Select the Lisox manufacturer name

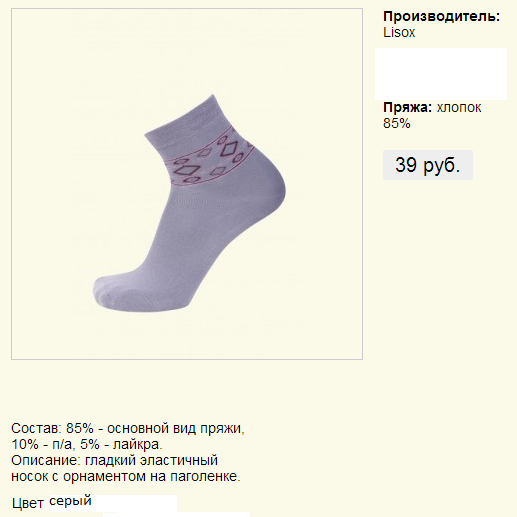tap(399, 32)
